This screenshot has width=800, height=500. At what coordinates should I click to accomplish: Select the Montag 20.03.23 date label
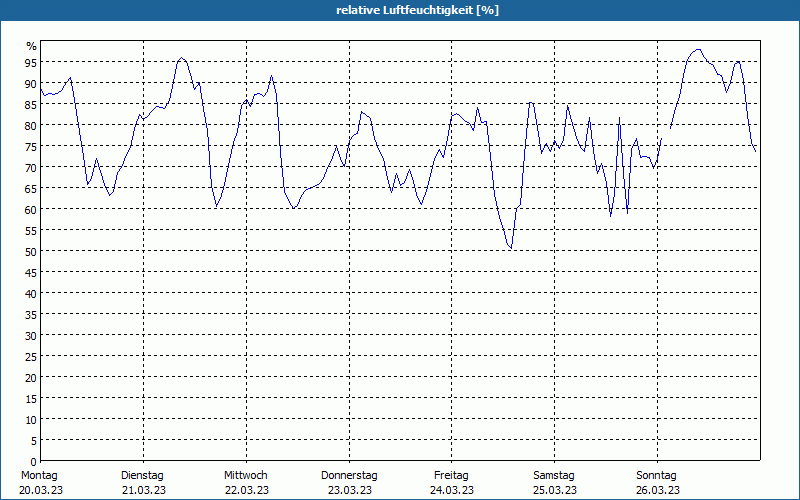[x=41, y=483]
